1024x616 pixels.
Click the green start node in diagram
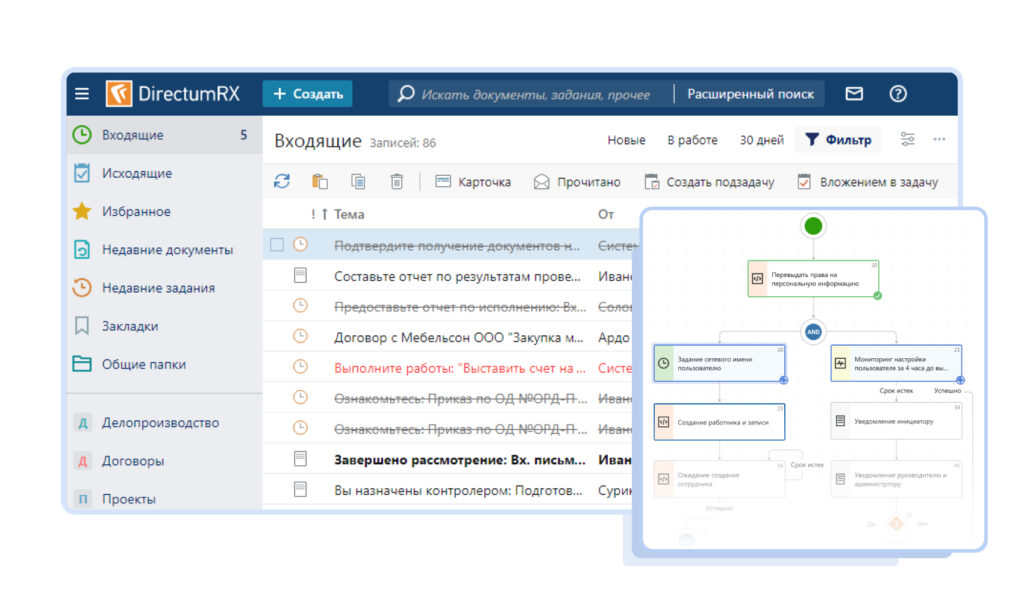(x=813, y=226)
